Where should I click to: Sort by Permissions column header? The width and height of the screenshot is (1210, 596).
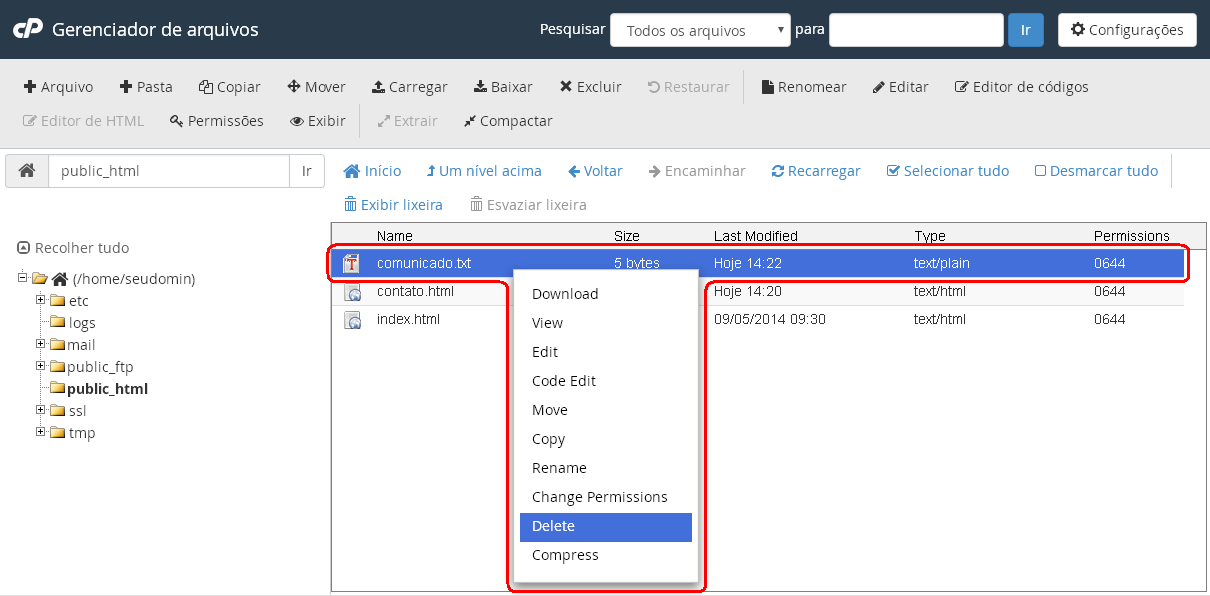[x=1132, y=236]
